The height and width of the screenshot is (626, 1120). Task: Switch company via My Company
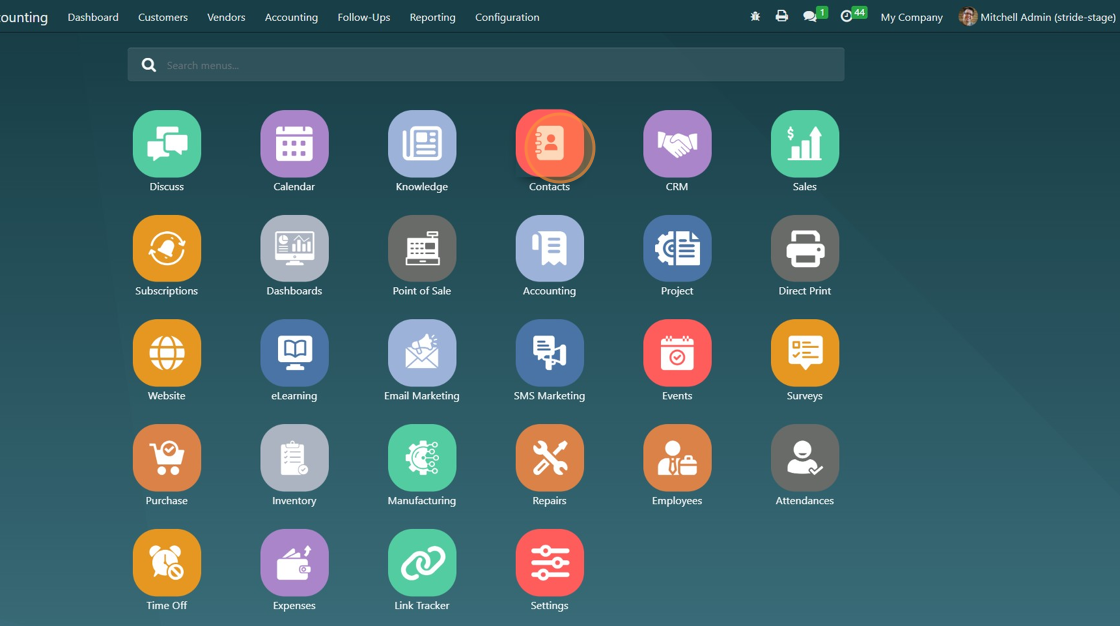[911, 17]
